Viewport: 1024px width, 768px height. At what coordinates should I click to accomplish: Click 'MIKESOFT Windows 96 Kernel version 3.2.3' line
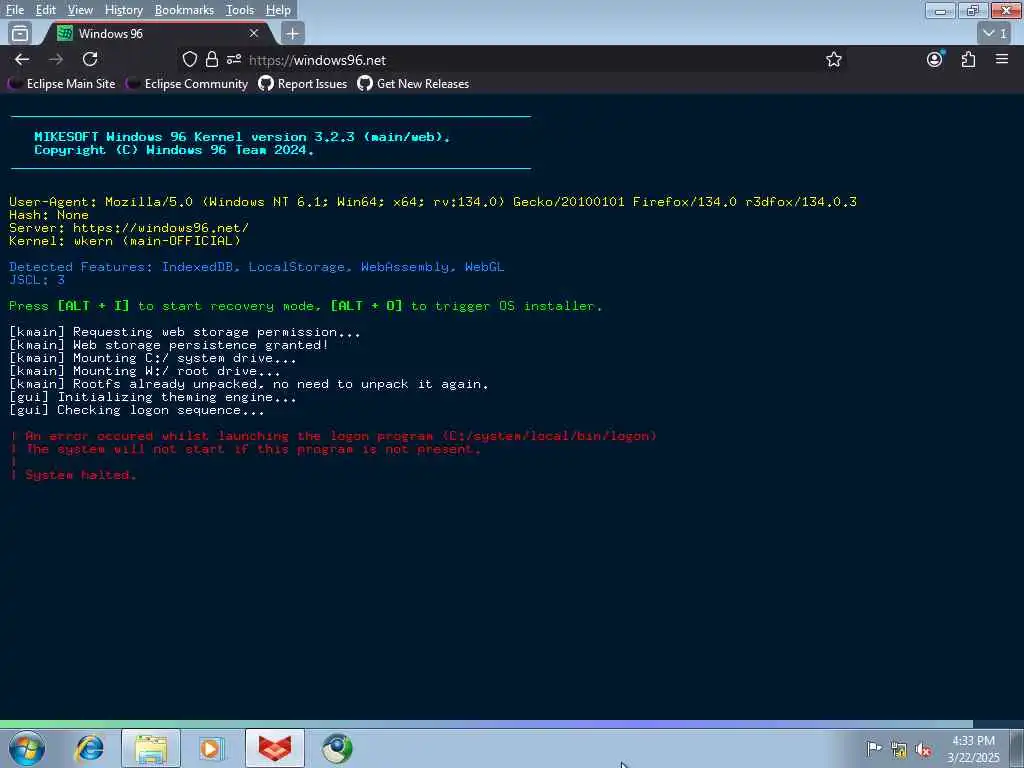[242, 136]
